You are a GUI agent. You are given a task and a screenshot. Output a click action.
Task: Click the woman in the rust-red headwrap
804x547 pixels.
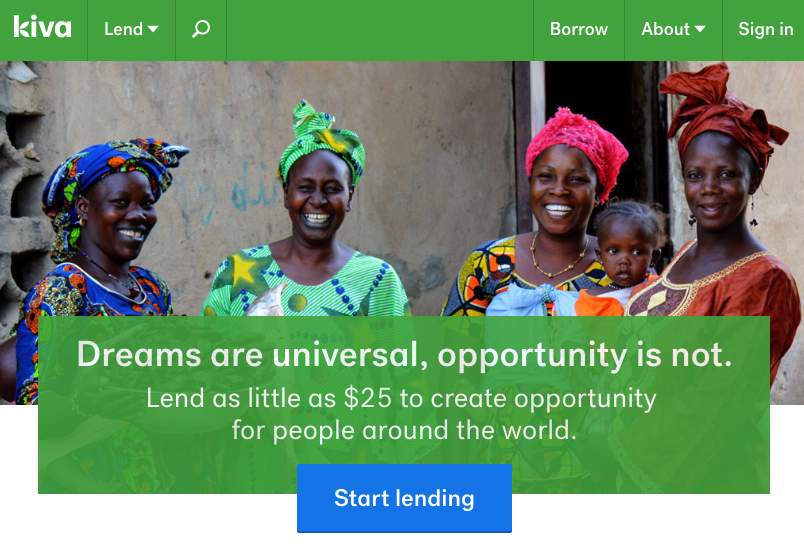coord(718,215)
